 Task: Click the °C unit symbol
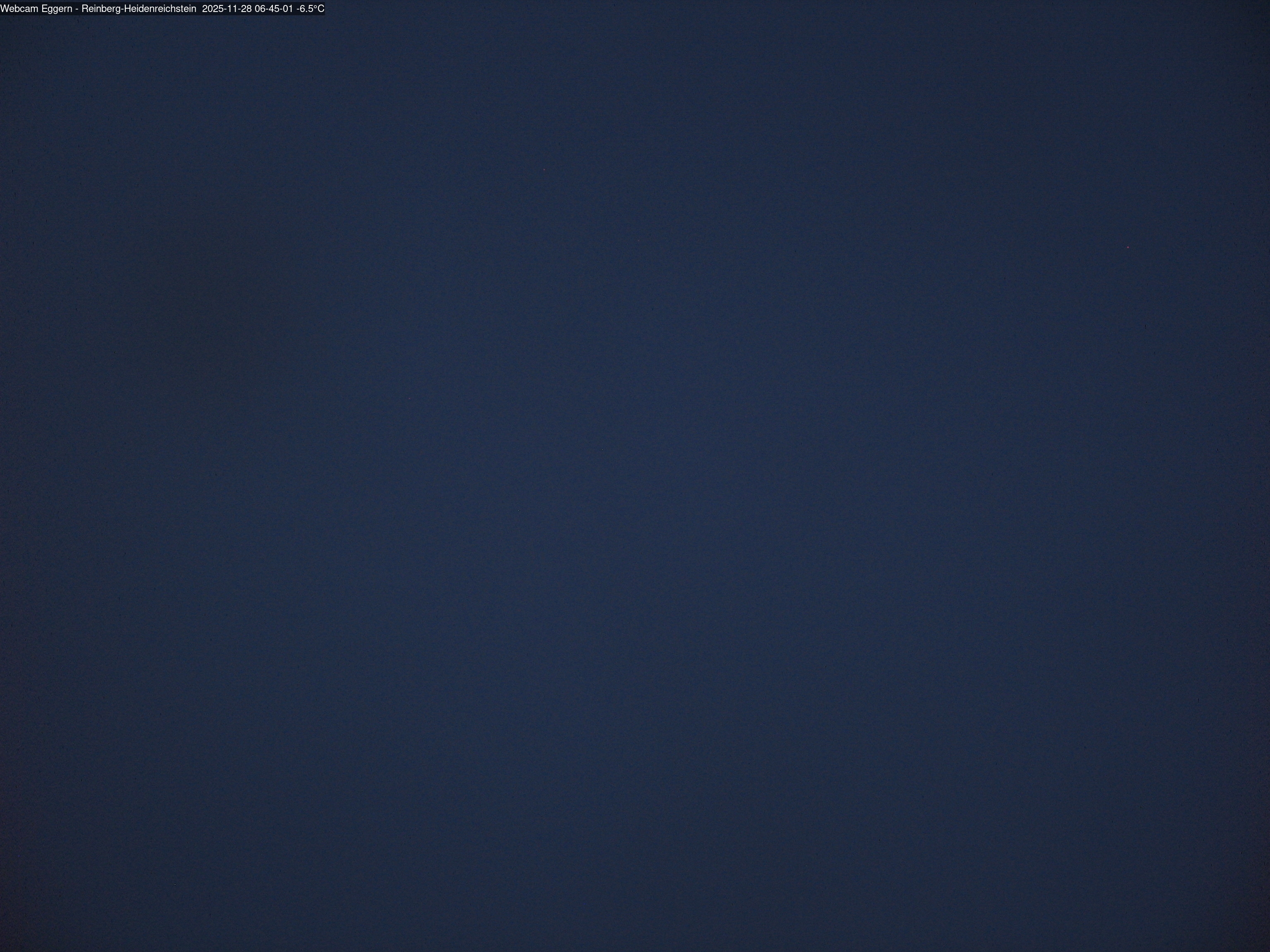pyautogui.click(x=319, y=9)
